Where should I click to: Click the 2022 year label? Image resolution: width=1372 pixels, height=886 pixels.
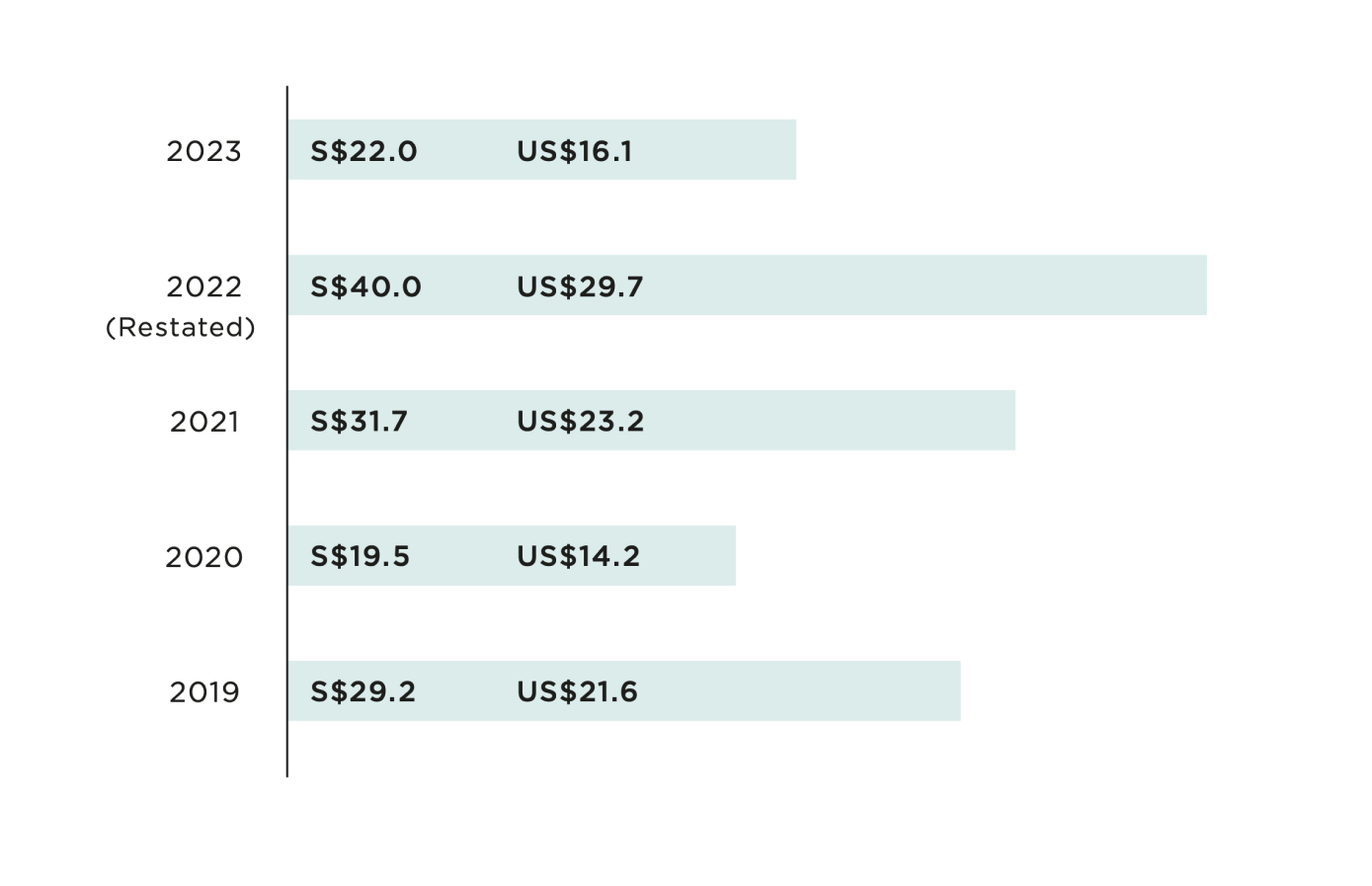(203, 286)
